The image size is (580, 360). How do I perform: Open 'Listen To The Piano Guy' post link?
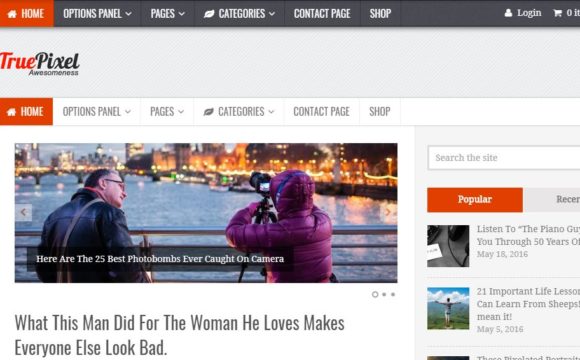528,235
